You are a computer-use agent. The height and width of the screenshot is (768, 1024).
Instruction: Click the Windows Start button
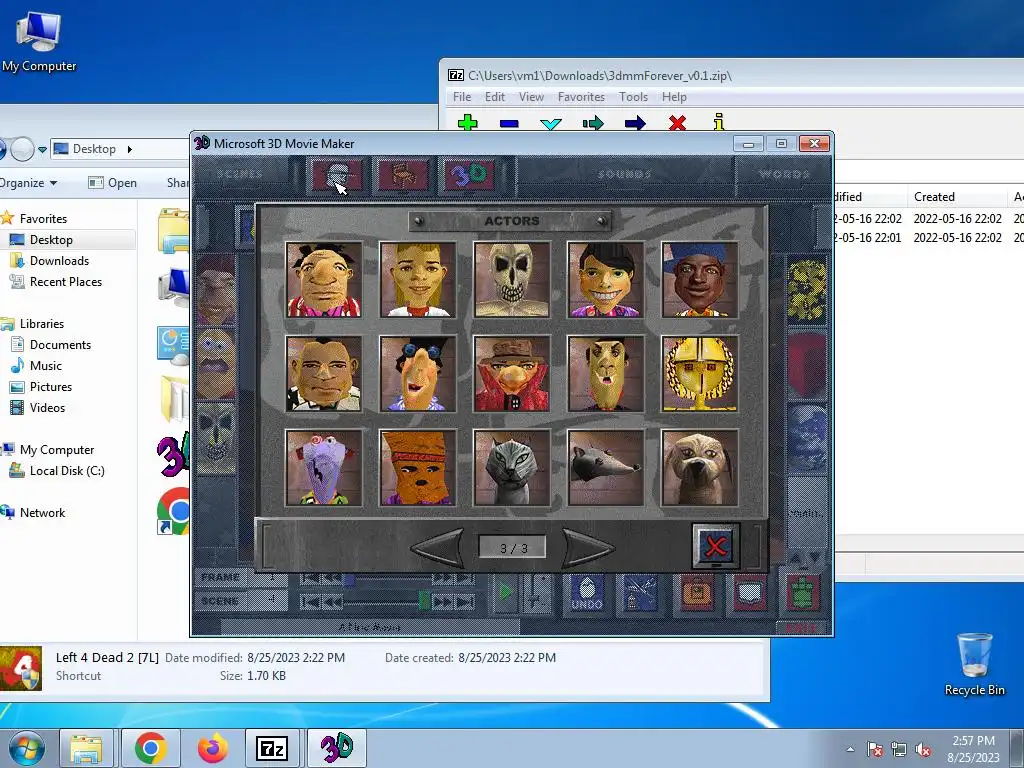click(x=25, y=748)
